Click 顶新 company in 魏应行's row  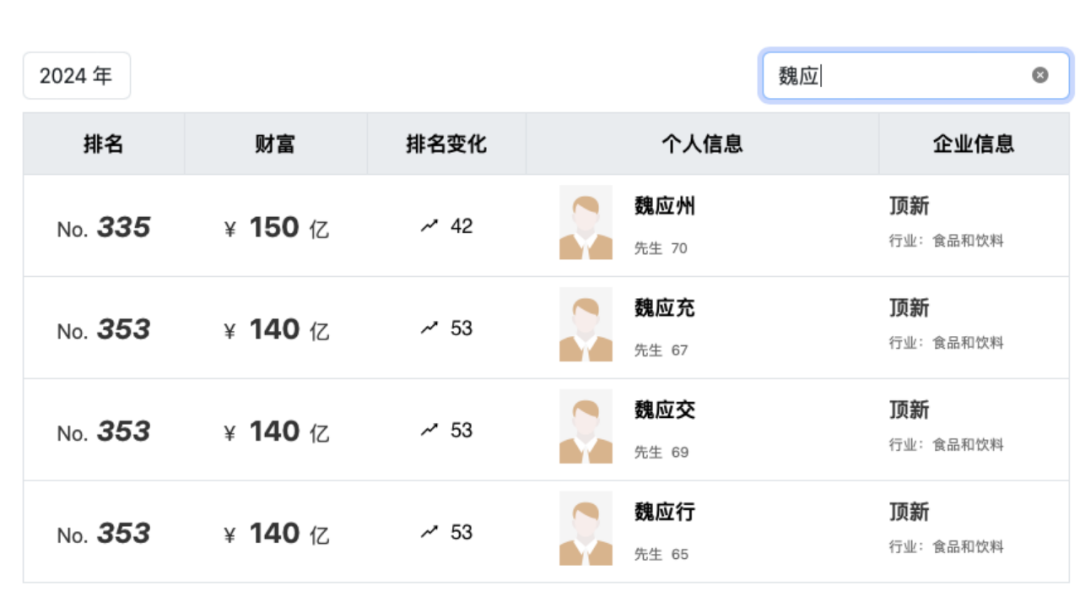pos(909,513)
